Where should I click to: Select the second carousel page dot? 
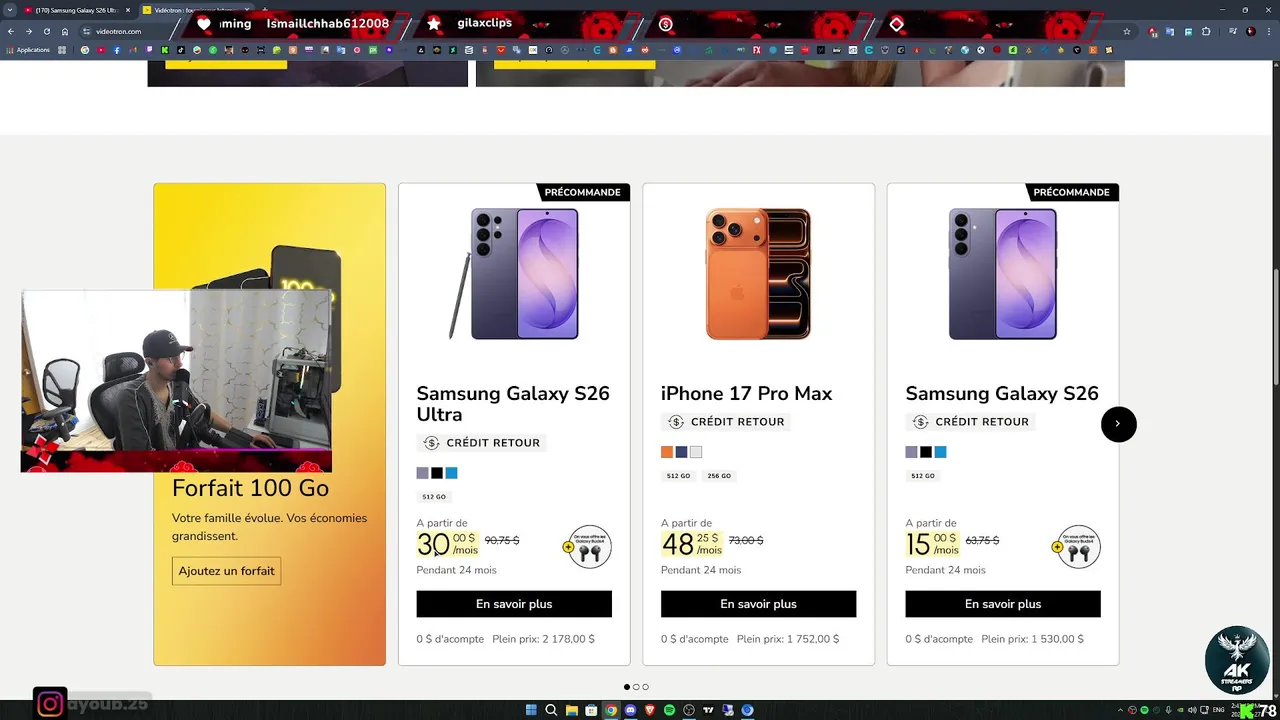click(x=636, y=687)
